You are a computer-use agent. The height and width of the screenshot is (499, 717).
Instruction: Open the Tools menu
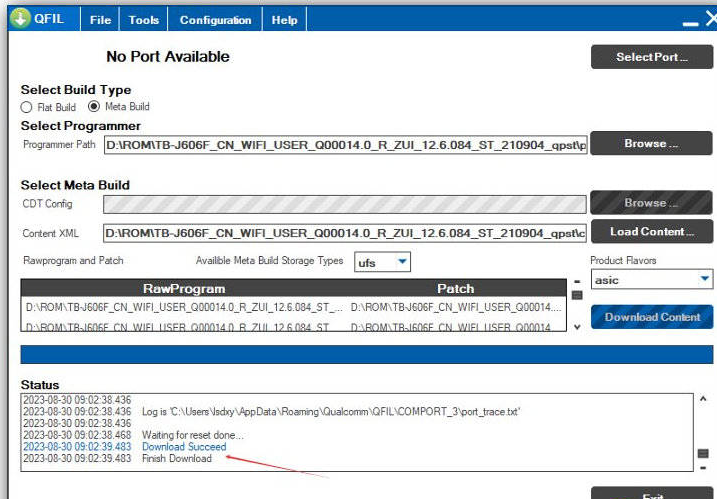pos(144,20)
